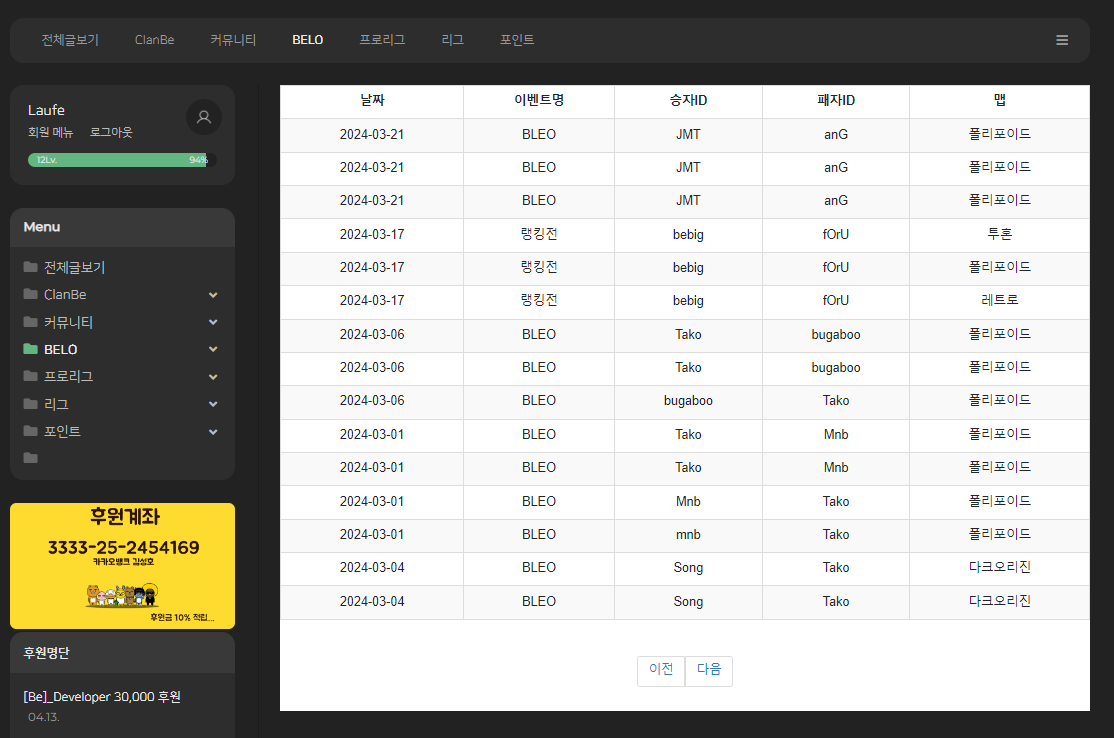Click green folder icon next to BELO
The width and height of the screenshot is (1114, 738).
tap(31, 349)
